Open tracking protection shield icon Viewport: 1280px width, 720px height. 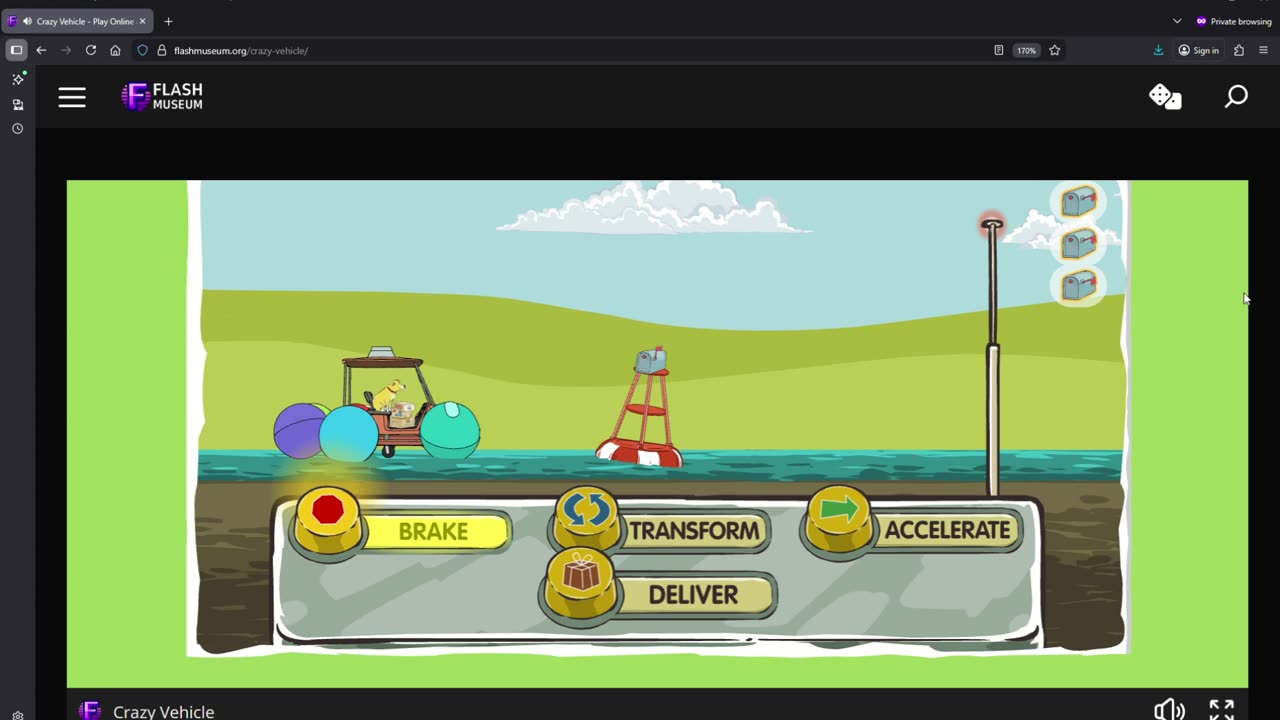pyautogui.click(x=143, y=50)
